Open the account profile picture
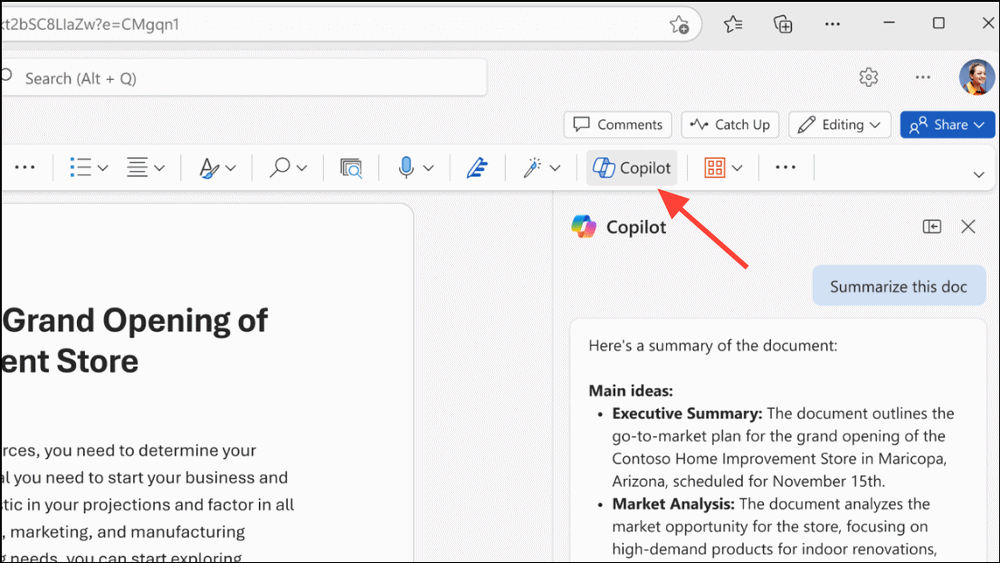The height and width of the screenshot is (563, 1000). point(976,77)
